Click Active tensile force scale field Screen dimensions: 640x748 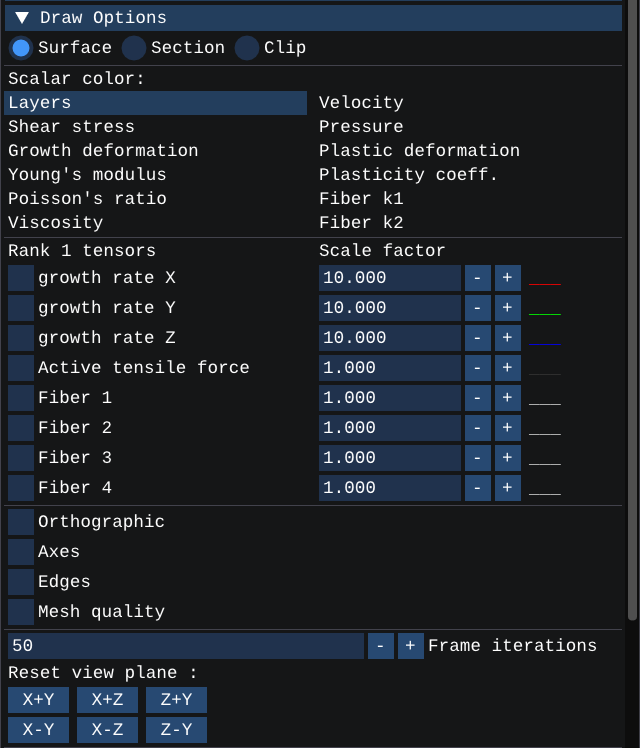coord(390,368)
